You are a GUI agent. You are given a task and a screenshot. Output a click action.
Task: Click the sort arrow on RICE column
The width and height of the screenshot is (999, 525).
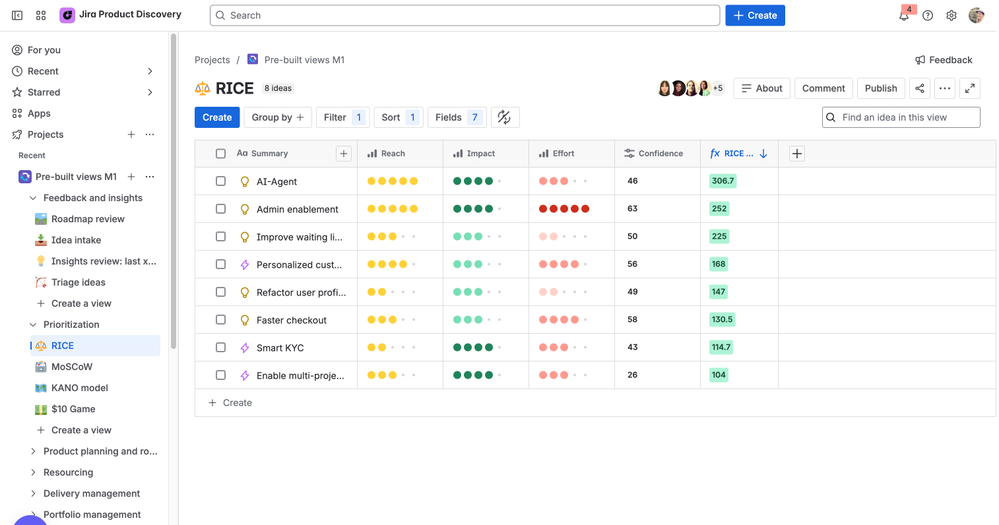pyautogui.click(x=763, y=154)
